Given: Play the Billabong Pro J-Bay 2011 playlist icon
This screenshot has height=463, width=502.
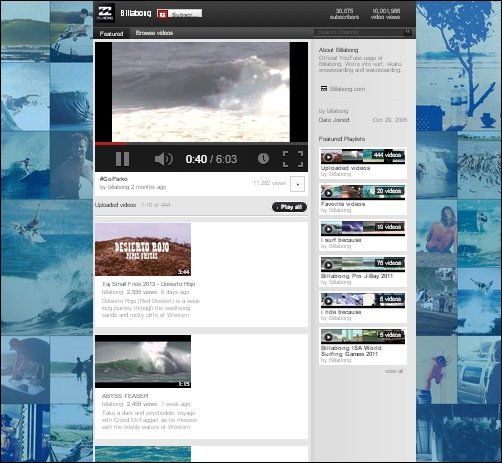Looking at the screenshot, I should click(328, 265).
